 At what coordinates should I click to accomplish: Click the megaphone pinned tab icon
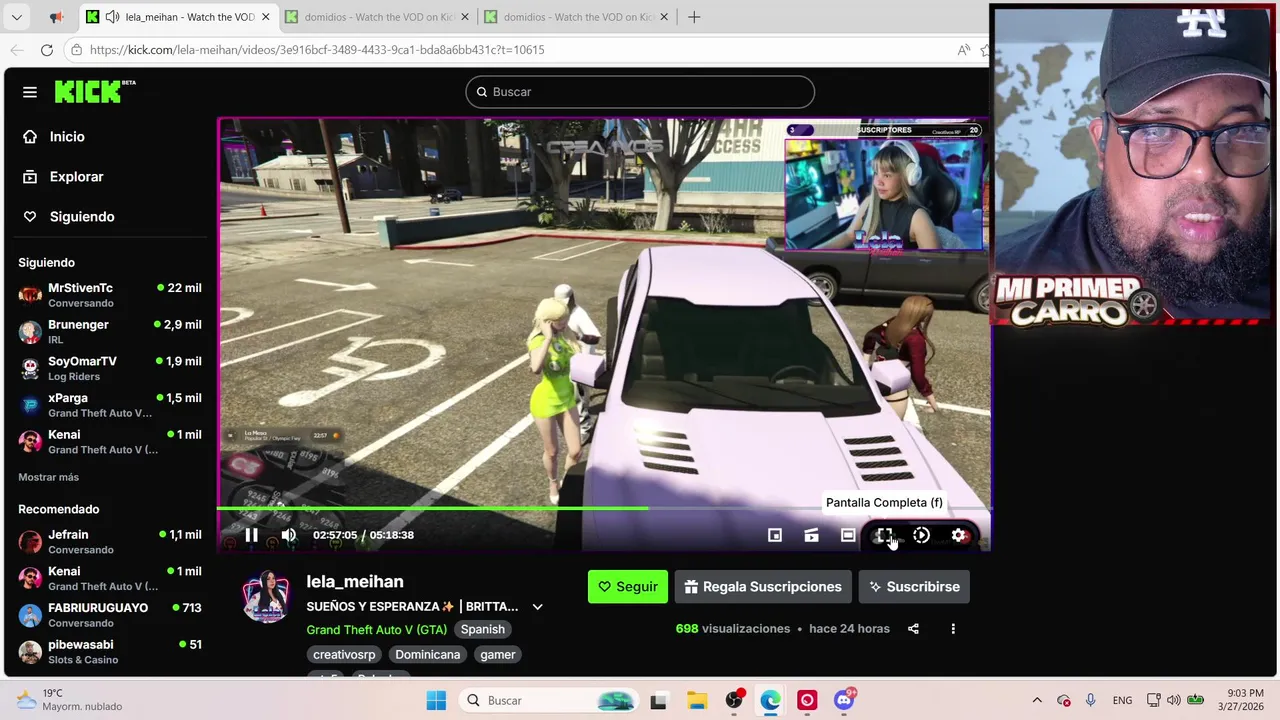pyautogui.click(x=56, y=17)
